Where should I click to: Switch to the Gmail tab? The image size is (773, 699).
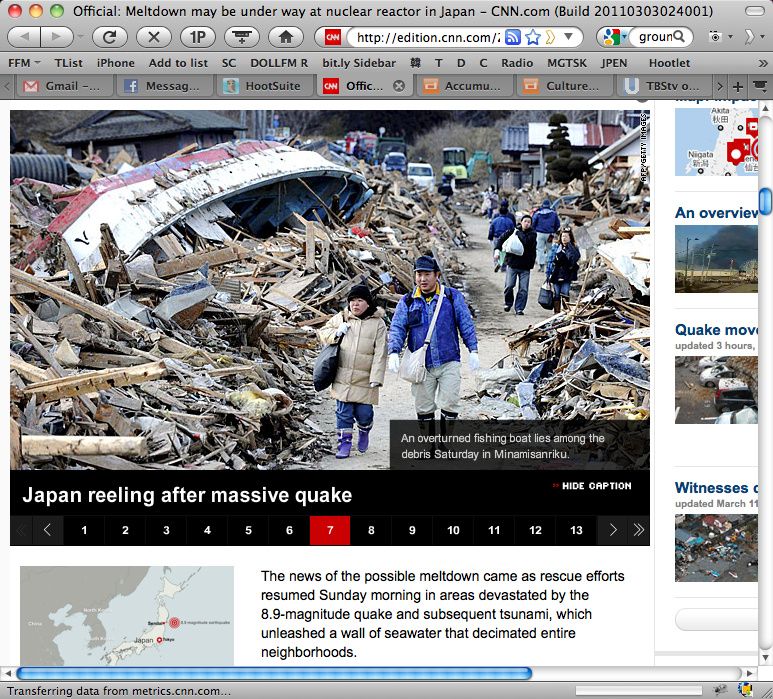pyautogui.click(x=64, y=86)
